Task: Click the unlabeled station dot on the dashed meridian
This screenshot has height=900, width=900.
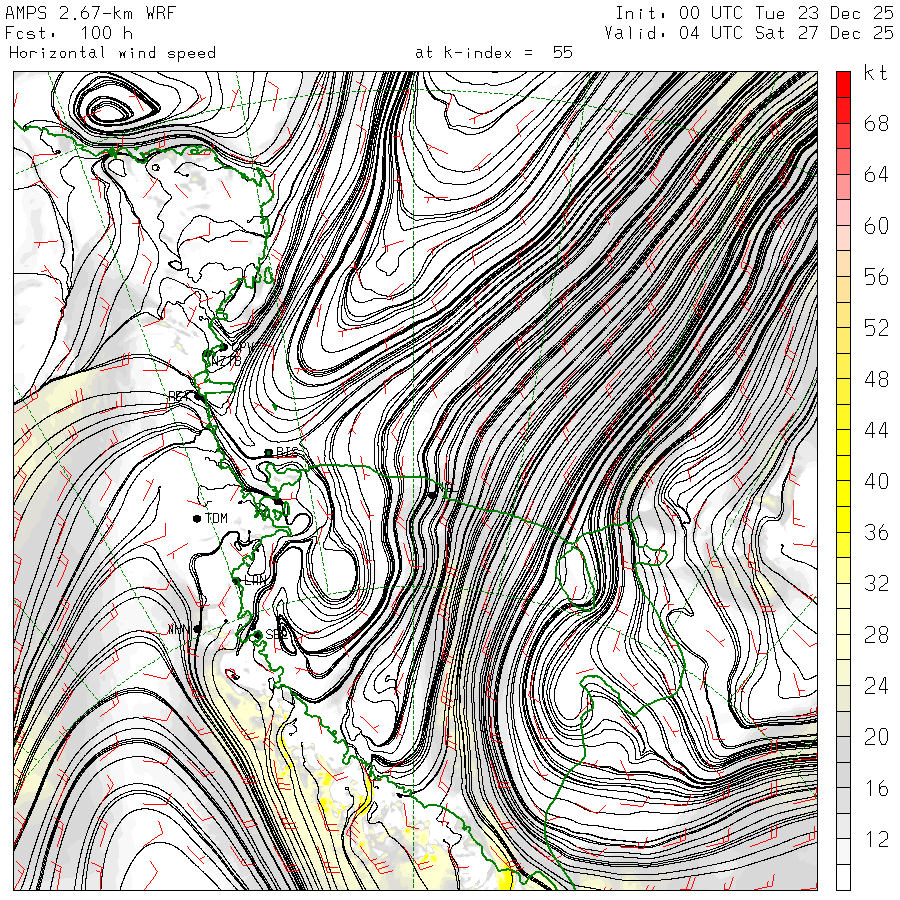Action: pos(432,494)
